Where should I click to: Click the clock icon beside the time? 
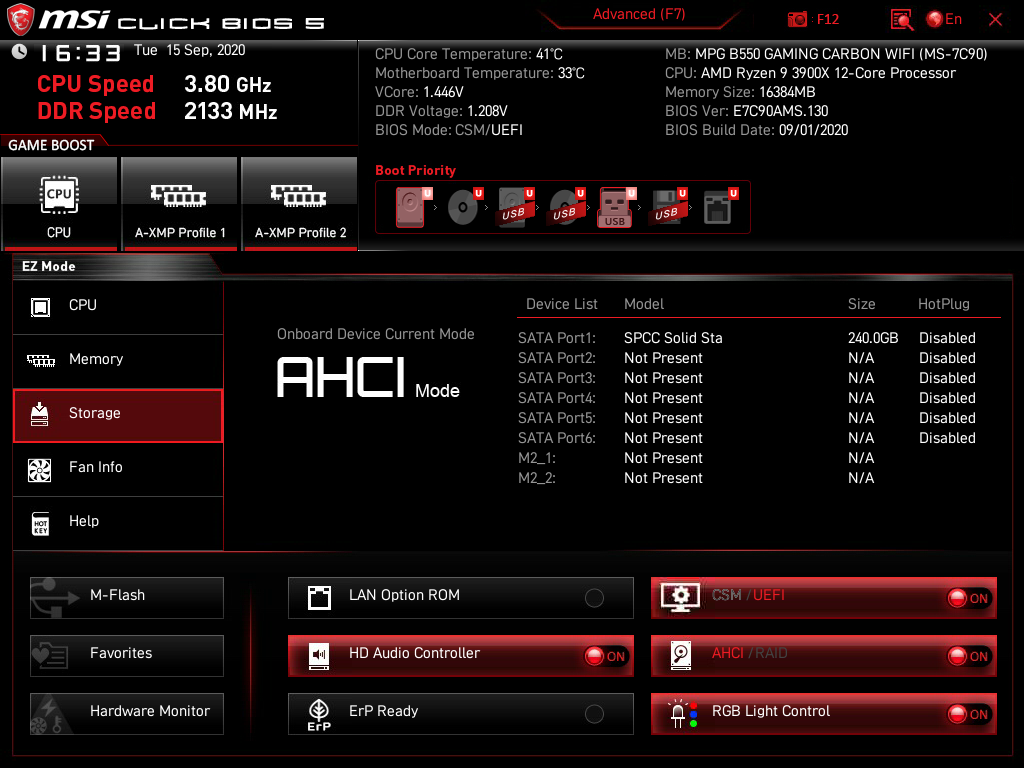pyautogui.click(x=20, y=52)
